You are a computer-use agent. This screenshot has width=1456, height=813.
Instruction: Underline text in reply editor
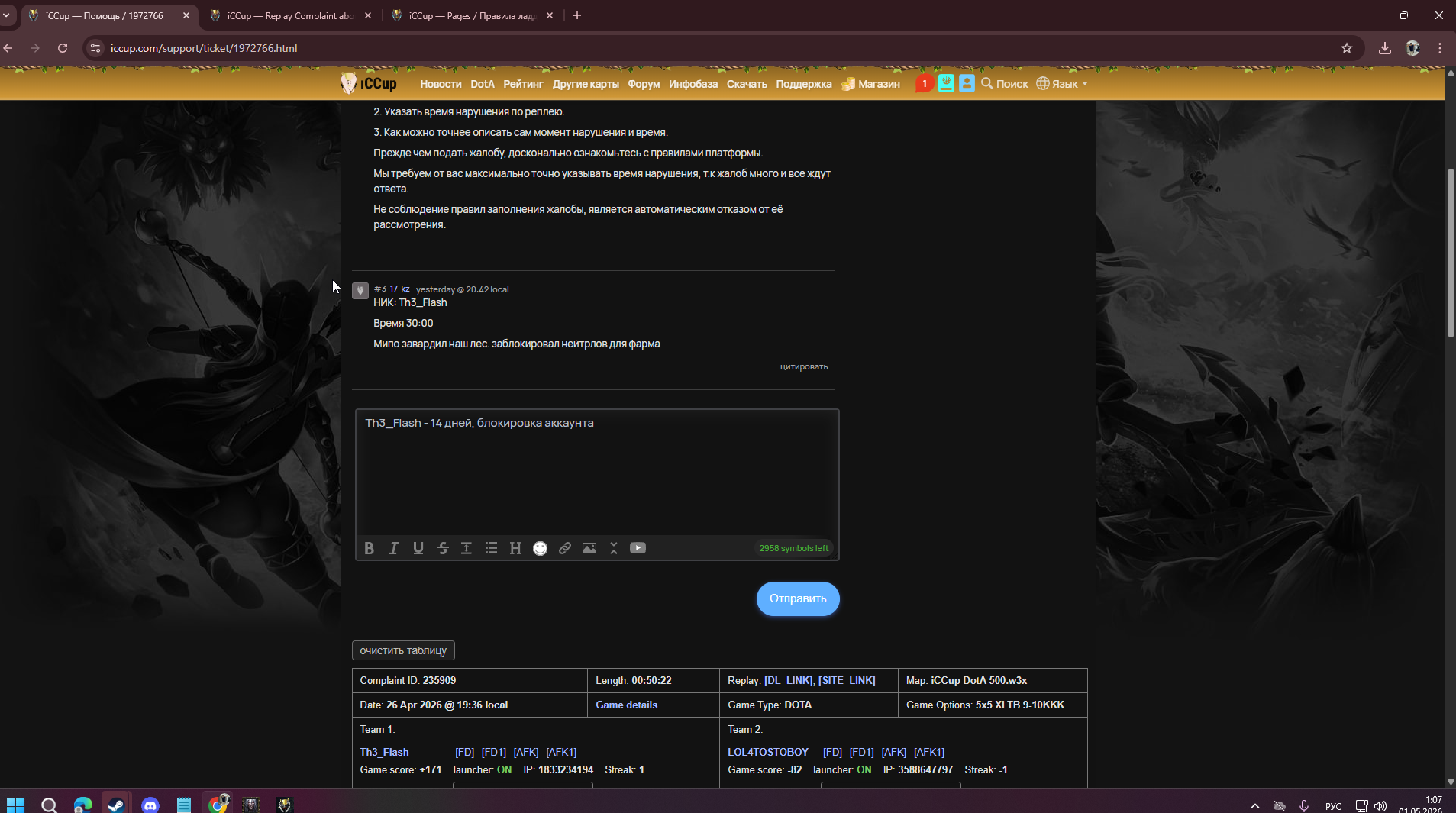tap(418, 548)
